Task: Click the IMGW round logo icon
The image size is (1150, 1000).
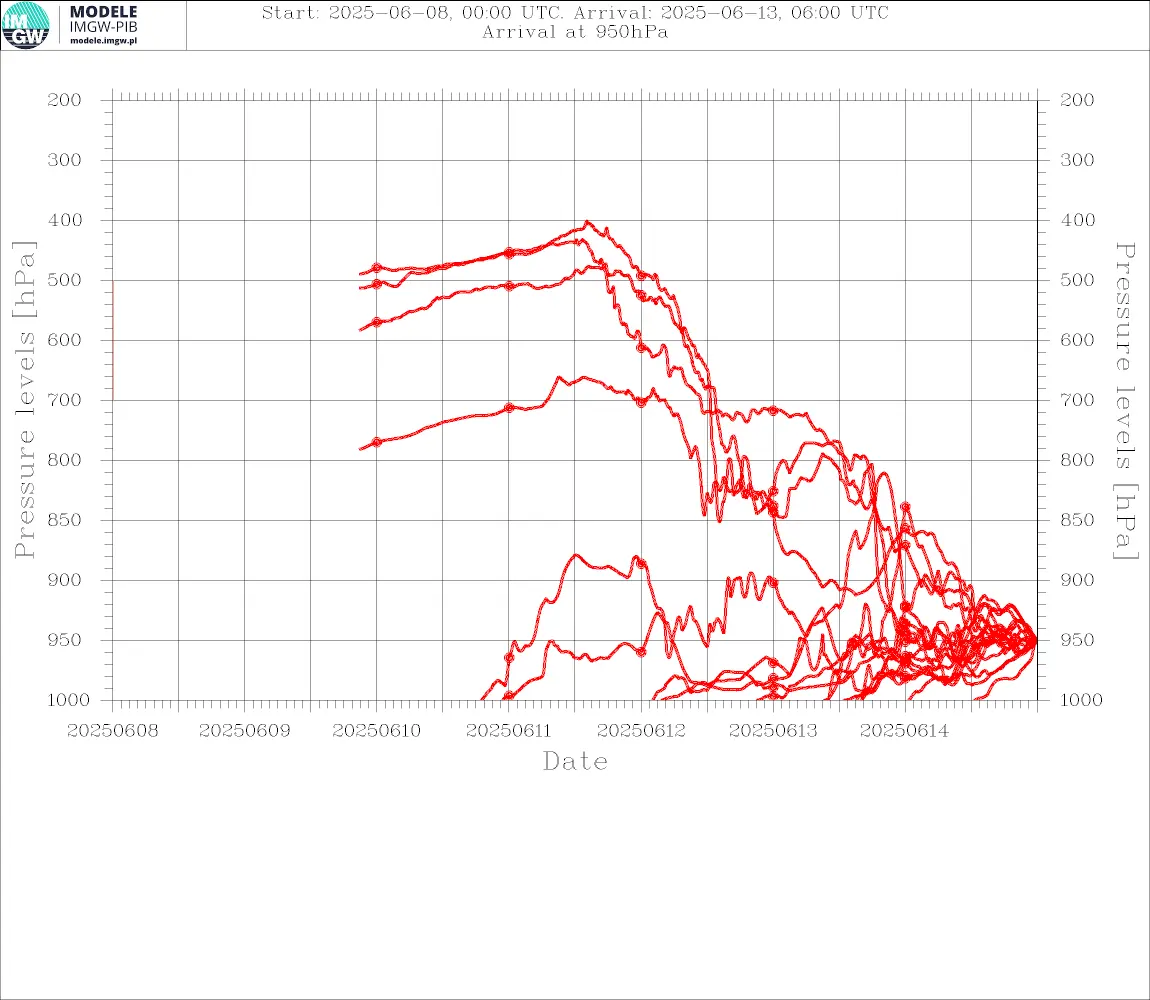Action: pos(26,25)
